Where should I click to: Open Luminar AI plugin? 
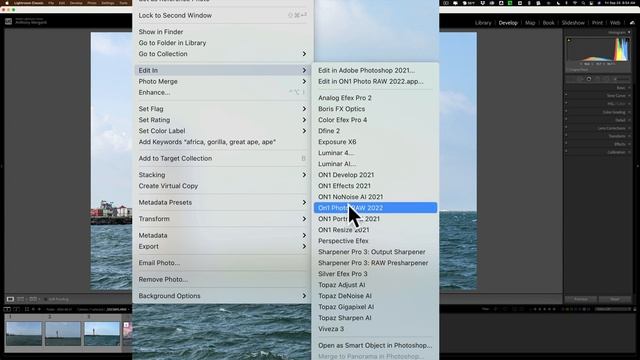pyautogui.click(x=336, y=164)
